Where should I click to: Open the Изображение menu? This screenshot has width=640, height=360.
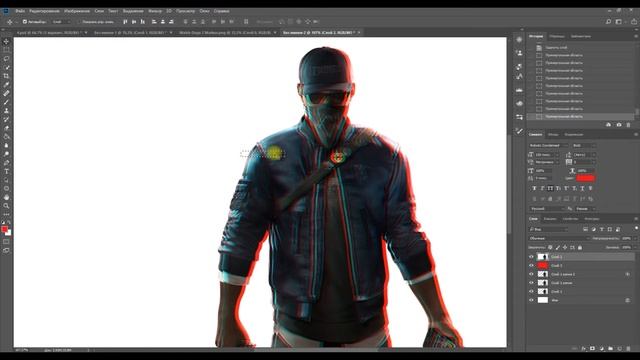pos(77,11)
